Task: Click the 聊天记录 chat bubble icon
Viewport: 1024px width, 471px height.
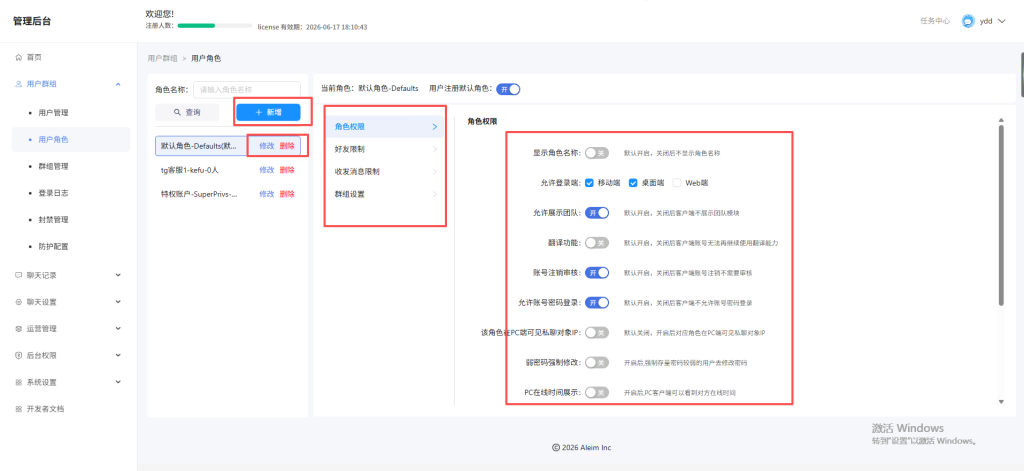Action: click(18, 275)
